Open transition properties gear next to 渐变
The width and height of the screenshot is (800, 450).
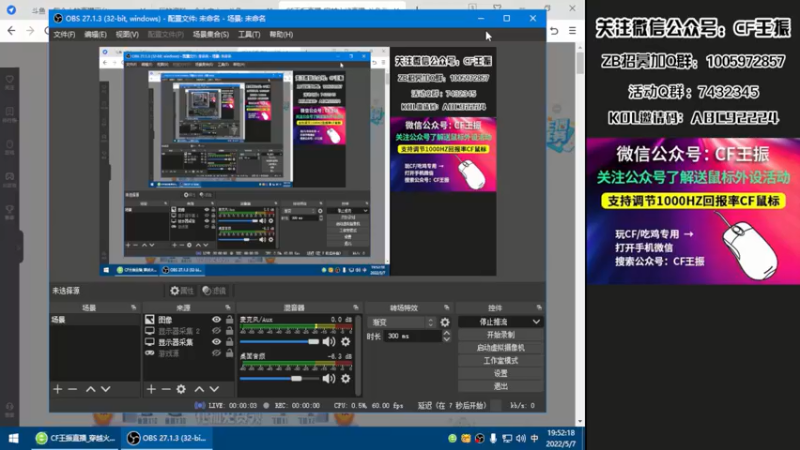445,322
